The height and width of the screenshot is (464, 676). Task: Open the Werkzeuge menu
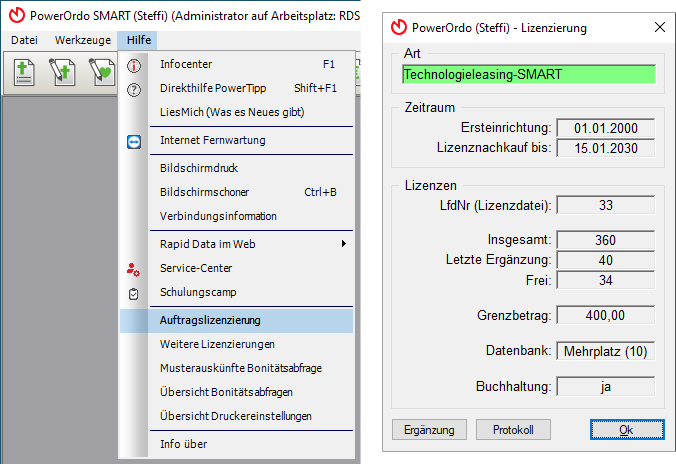(x=83, y=40)
